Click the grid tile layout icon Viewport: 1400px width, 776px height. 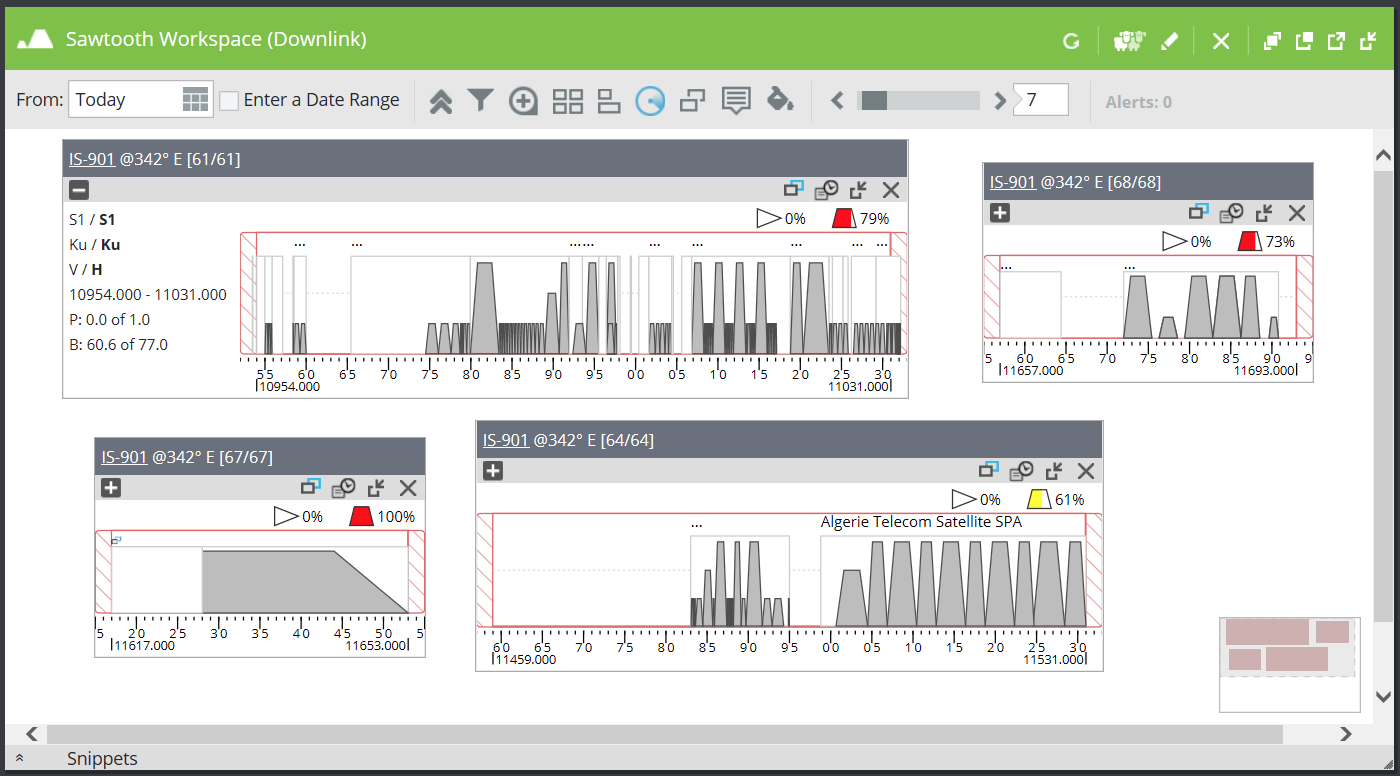(x=567, y=101)
